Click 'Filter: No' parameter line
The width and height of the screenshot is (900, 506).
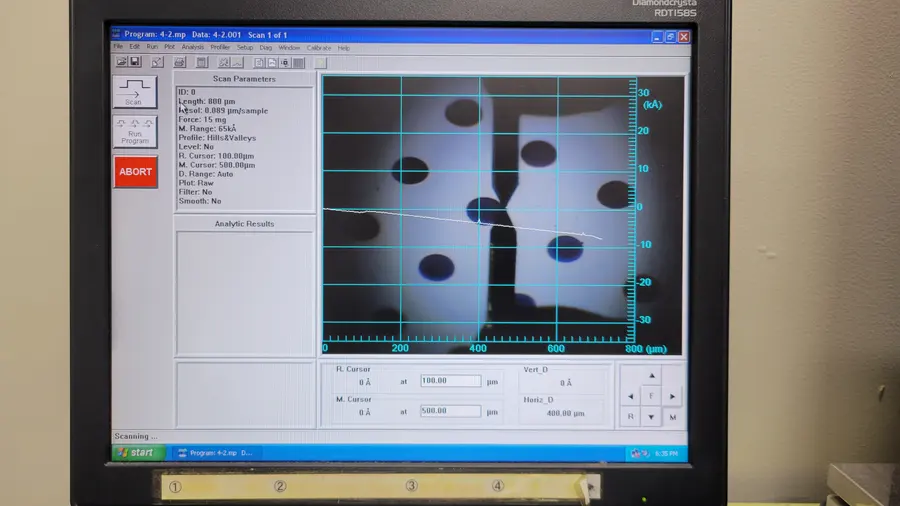[195, 192]
